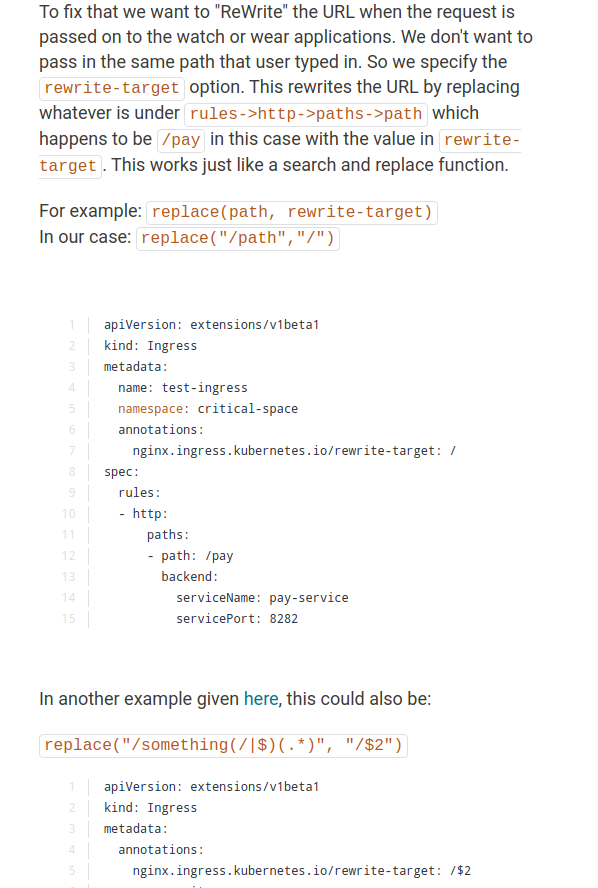Image resolution: width=598 pixels, height=888 pixels.
Task: Click the rewrite-target: / annotation line
Action: pyautogui.click(x=294, y=451)
